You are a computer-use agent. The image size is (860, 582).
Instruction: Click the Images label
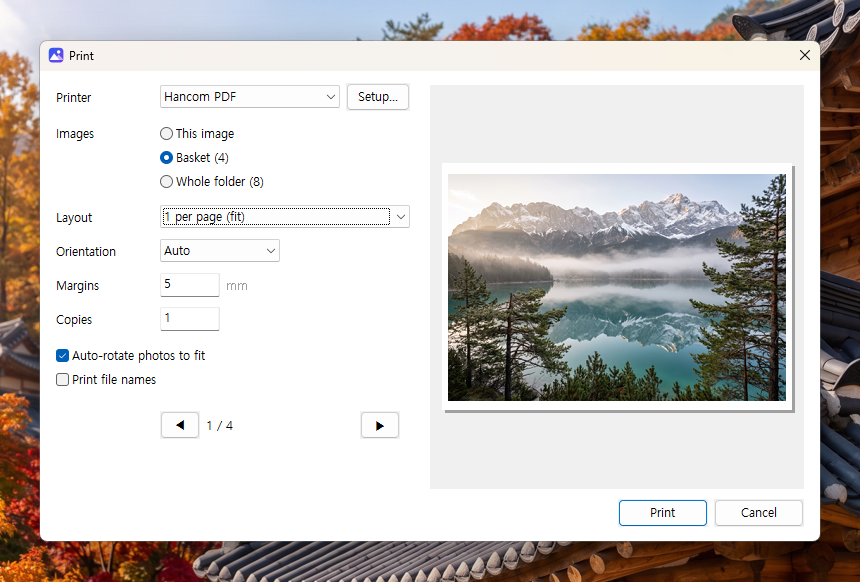pyautogui.click(x=75, y=134)
